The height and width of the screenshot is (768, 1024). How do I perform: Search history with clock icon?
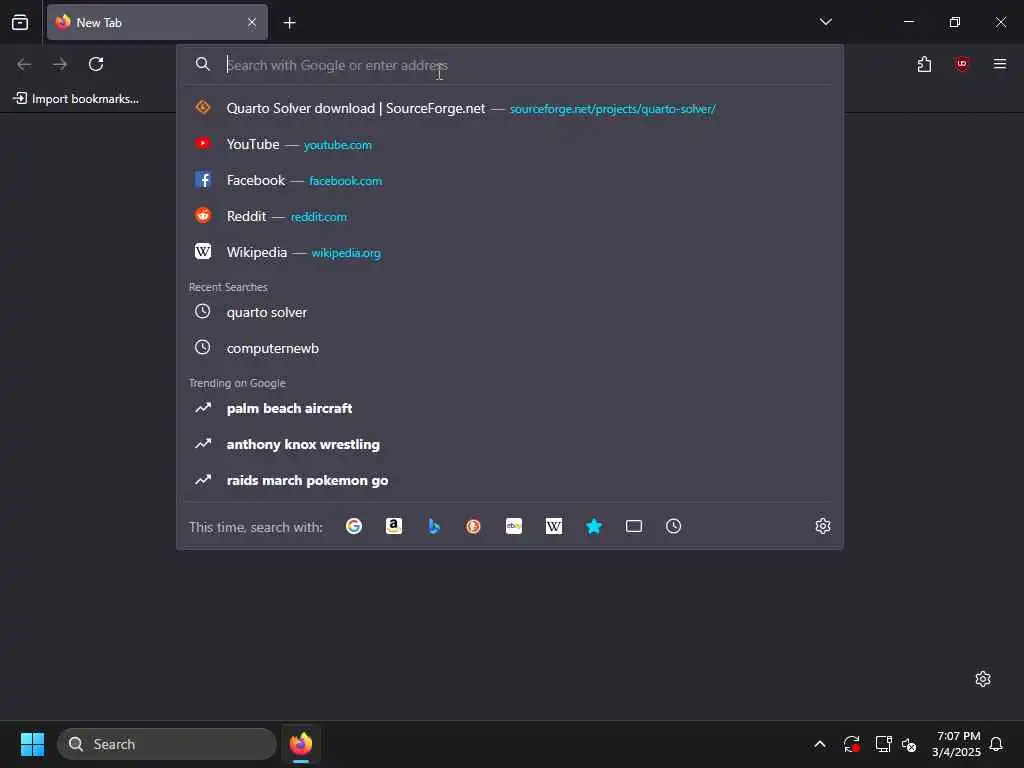click(x=673, y=526)
